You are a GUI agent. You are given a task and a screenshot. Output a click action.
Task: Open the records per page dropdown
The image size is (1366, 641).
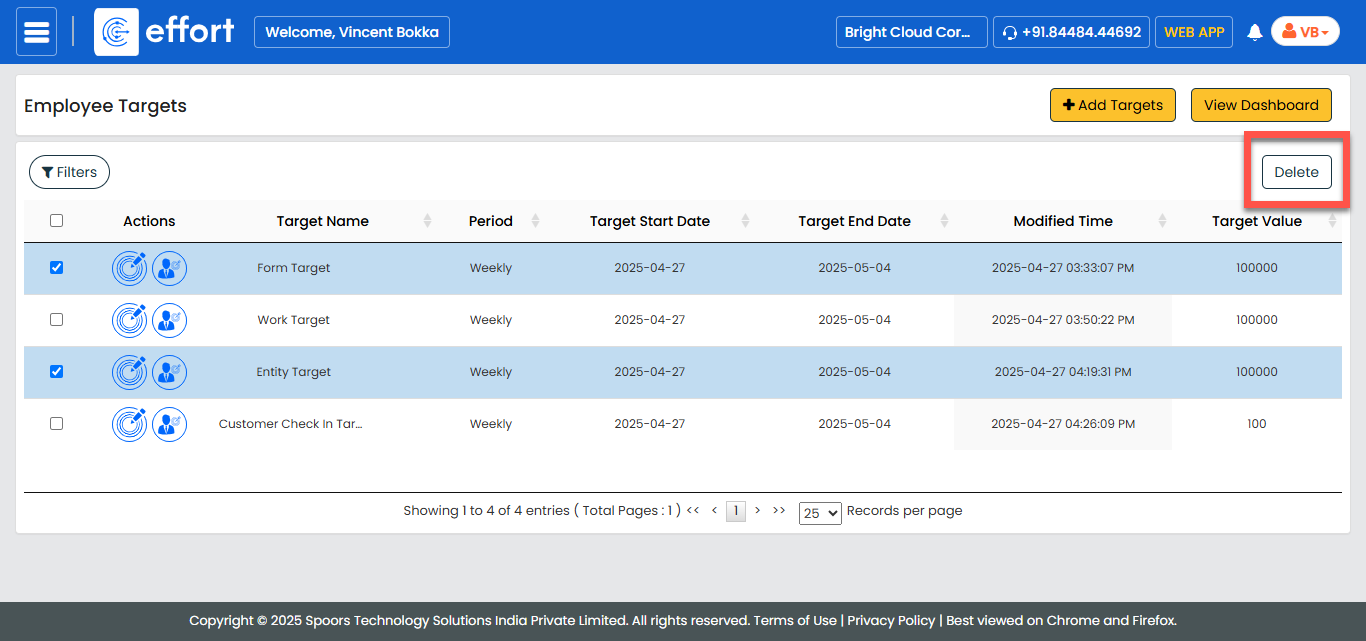pyautogui.click(x=819, y=513)
